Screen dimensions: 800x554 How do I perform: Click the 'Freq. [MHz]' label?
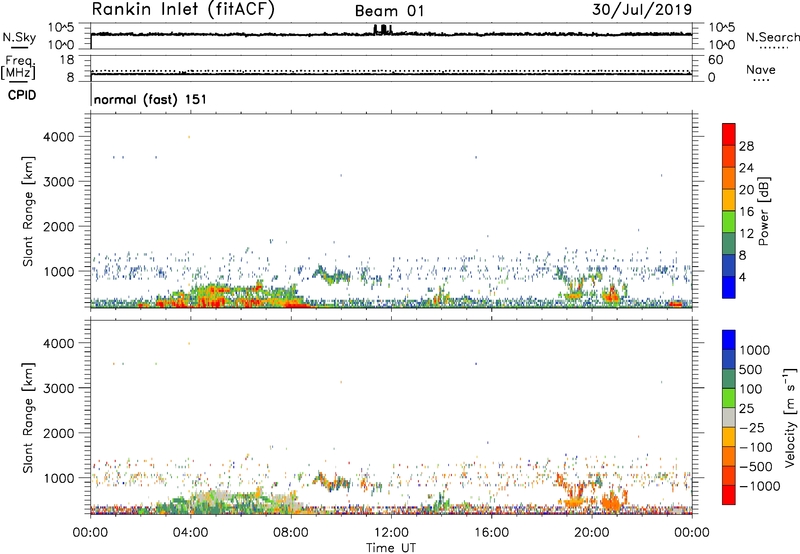pyautogui.click(x=18, y=68)
